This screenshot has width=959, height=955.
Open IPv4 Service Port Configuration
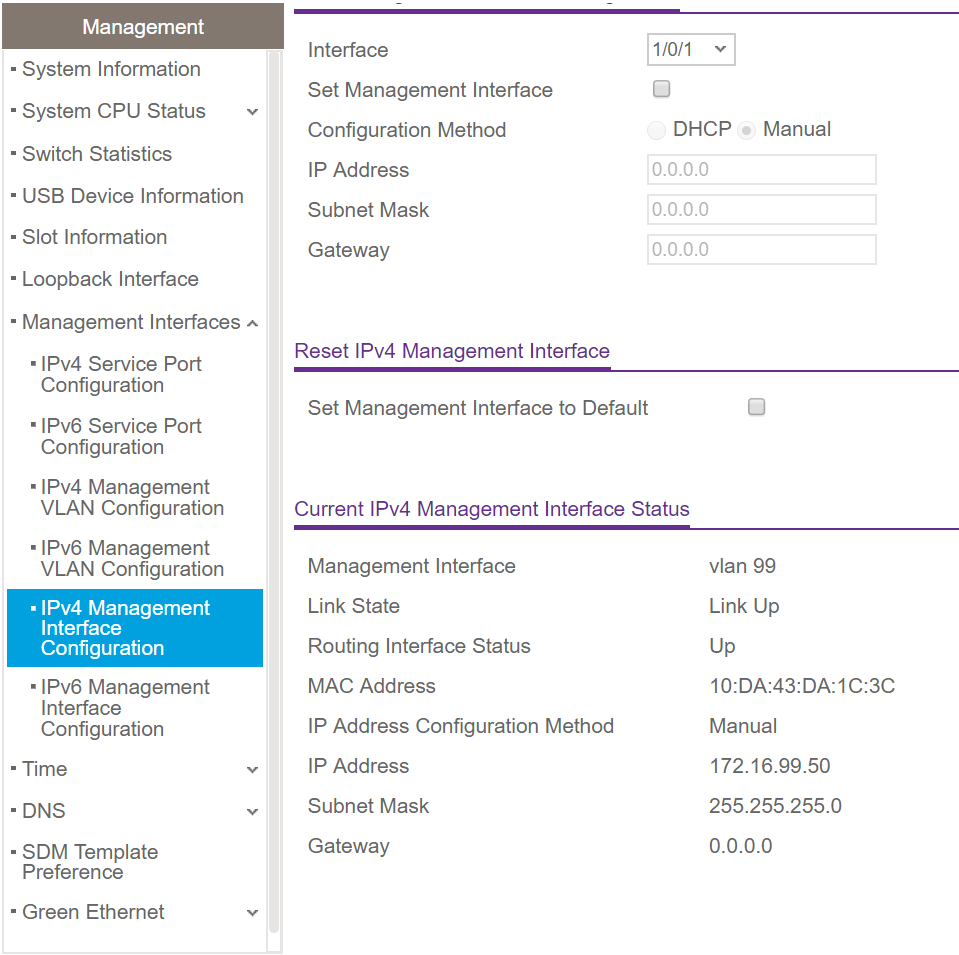(x=120, y=375)
